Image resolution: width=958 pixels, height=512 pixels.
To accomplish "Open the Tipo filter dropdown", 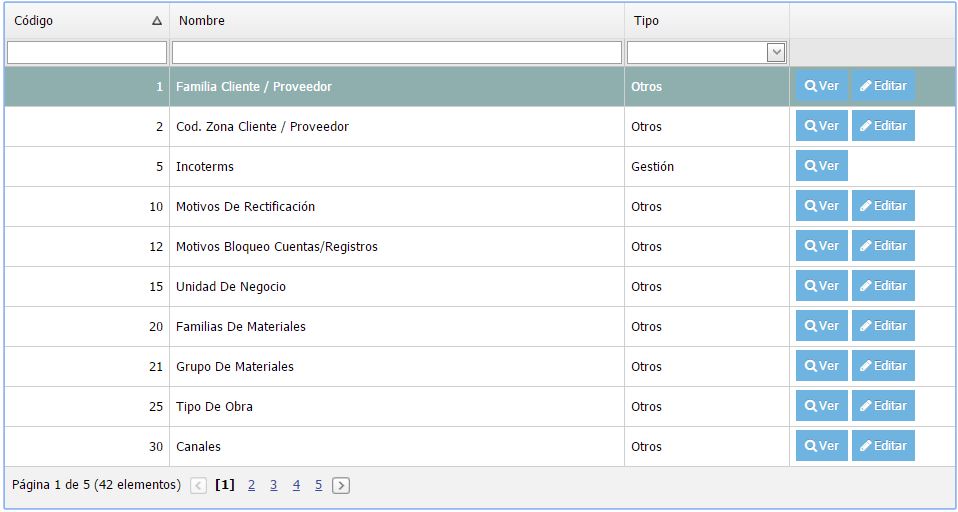I will click(776, 53).
